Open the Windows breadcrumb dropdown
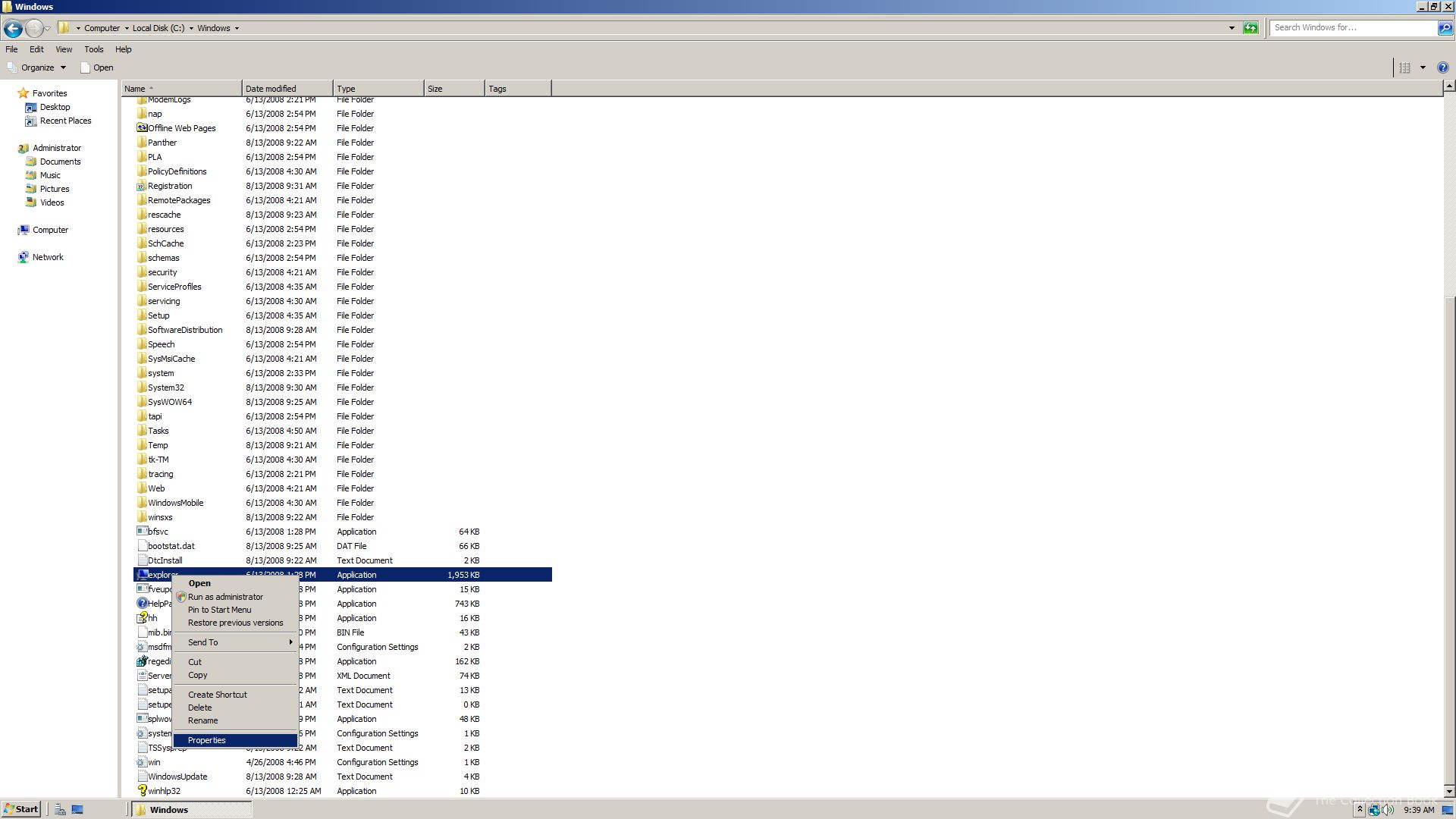The width and height of the screenshot is (1456, 819). pyautogui.click(x=235, y=28)
